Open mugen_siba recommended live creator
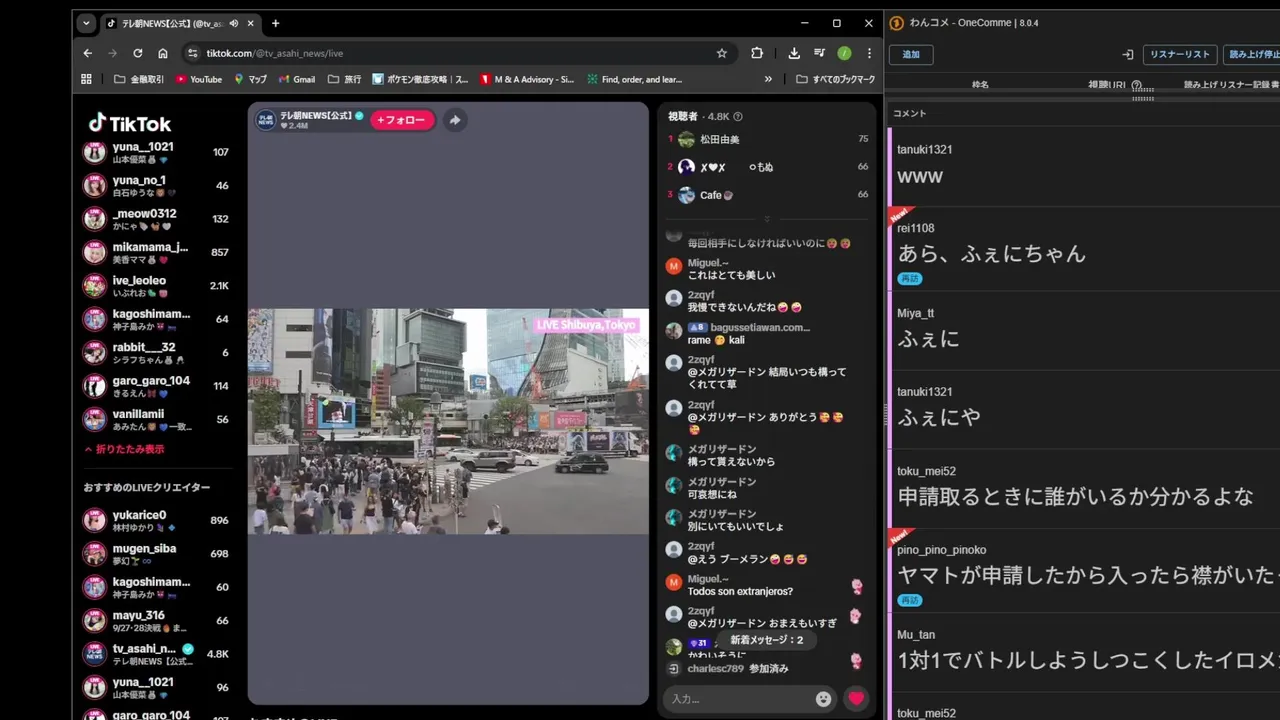The image size is (1280, 720). click(157, 553)
